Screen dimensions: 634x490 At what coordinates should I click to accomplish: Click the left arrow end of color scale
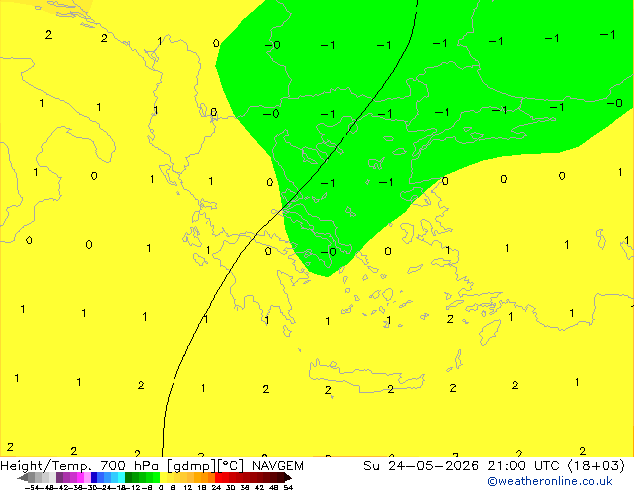[x=23, y=478]
